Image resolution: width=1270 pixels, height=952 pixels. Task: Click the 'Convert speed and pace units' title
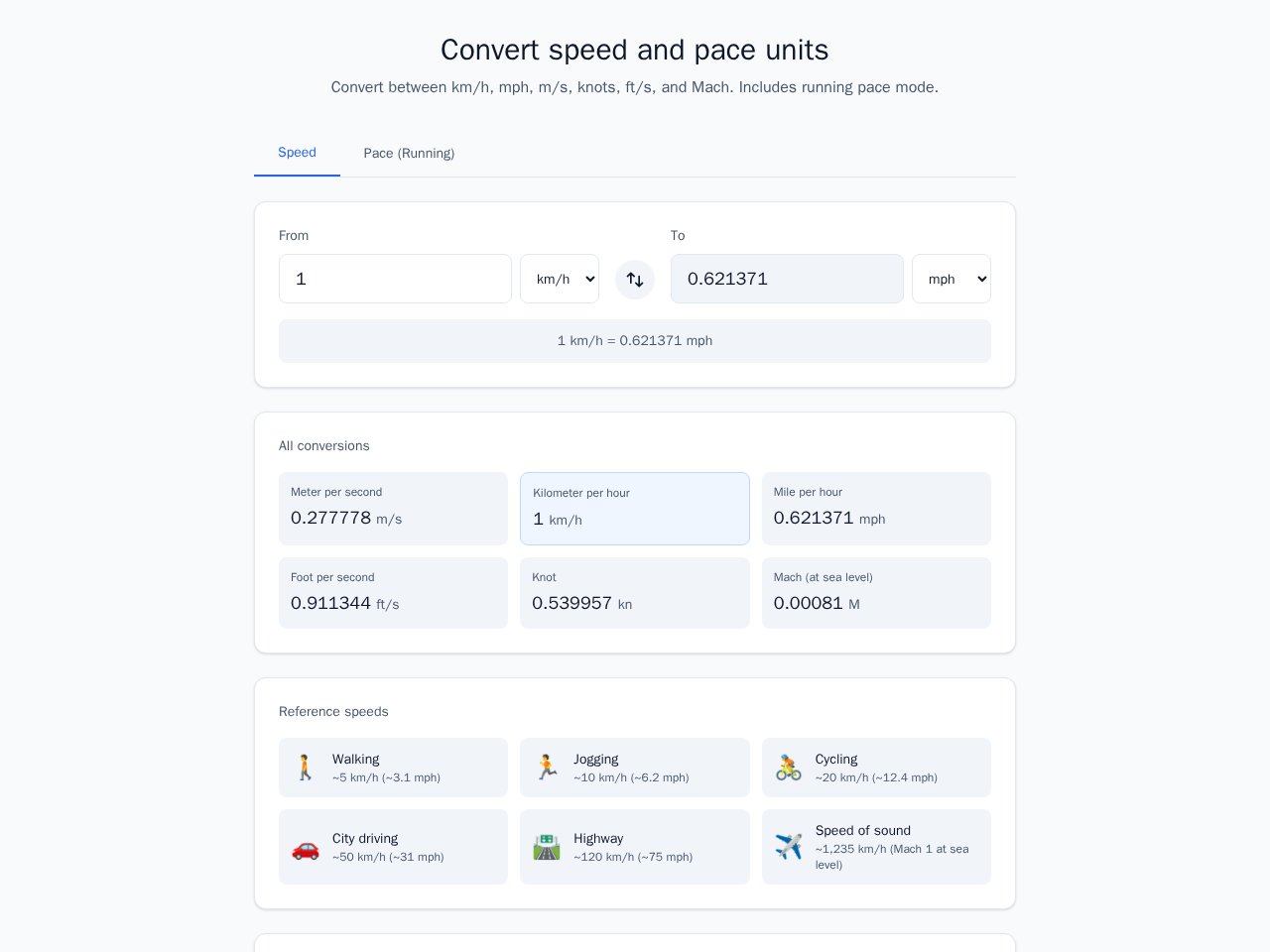pos(635,50)
